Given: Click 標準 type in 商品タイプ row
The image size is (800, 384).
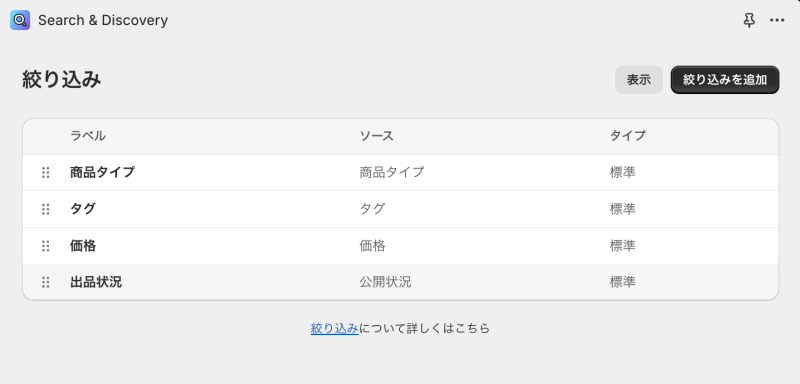Looking at the screenshot, I should (x=622, y=172).
